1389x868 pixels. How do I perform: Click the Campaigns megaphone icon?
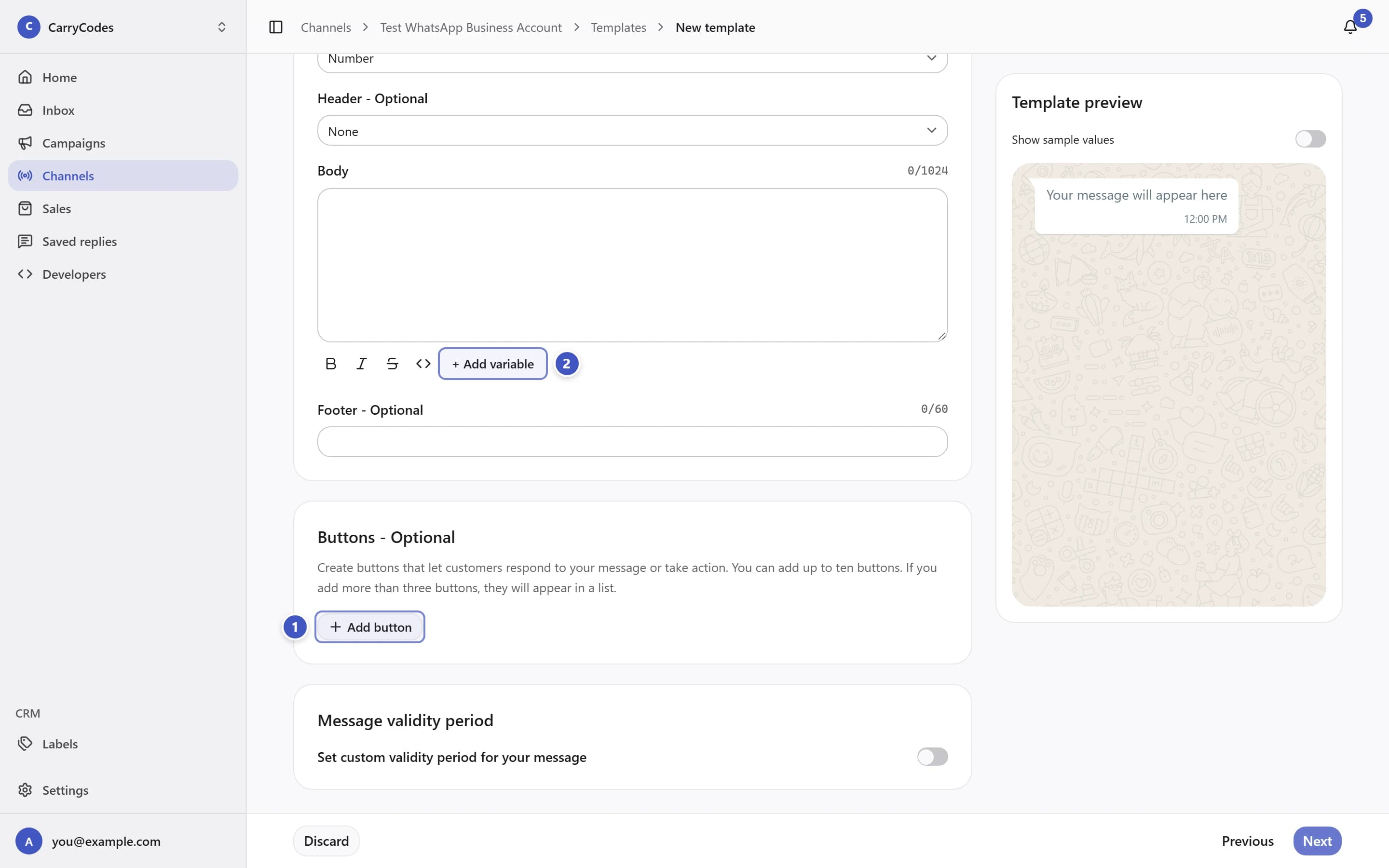pyautogui.click(x=25, y=142)
